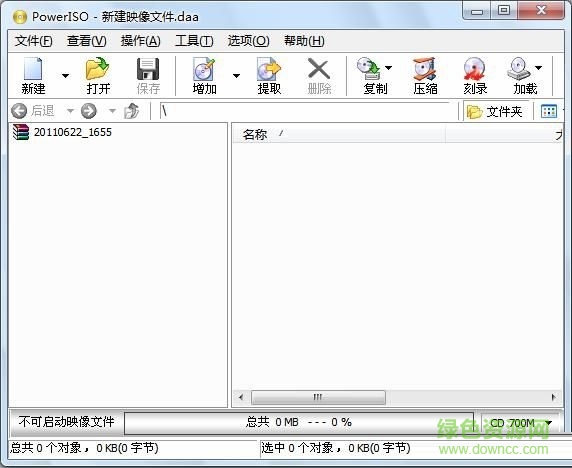Click the non-bootable image (不可启动映像文件) button
572x468 pixels.
[66, 422]
